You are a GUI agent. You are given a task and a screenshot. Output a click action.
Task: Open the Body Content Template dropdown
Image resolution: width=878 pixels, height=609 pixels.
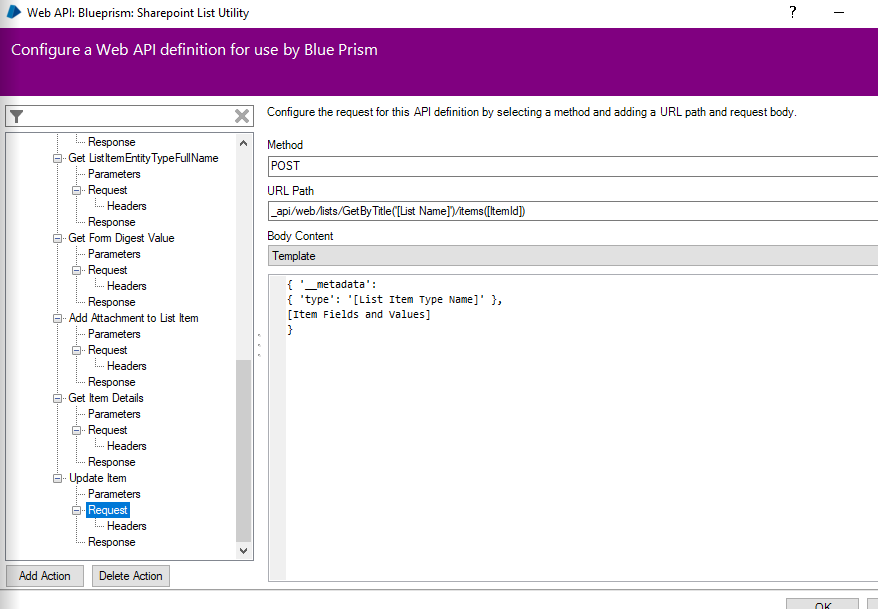click(572, 256)
